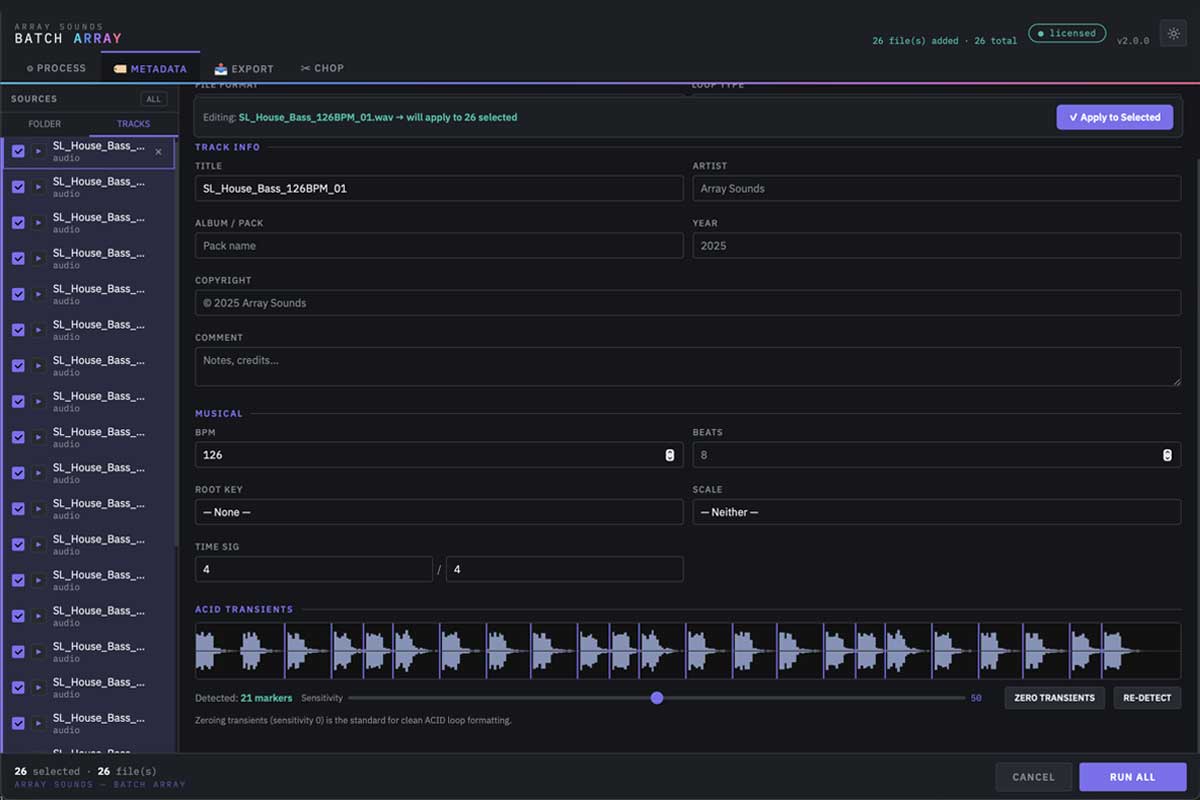Click the licensed status badge

coord(1067,33)
